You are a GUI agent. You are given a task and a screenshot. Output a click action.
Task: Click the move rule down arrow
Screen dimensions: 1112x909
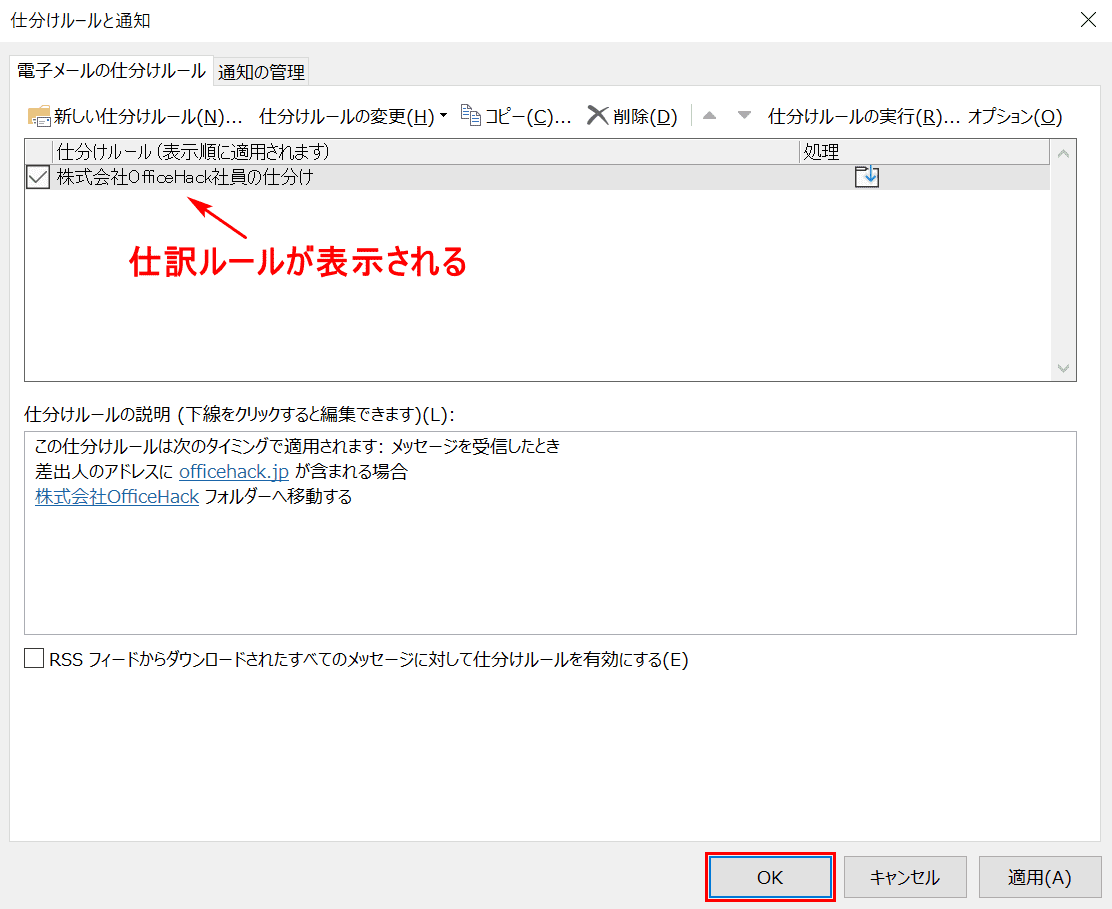point(744,116)
